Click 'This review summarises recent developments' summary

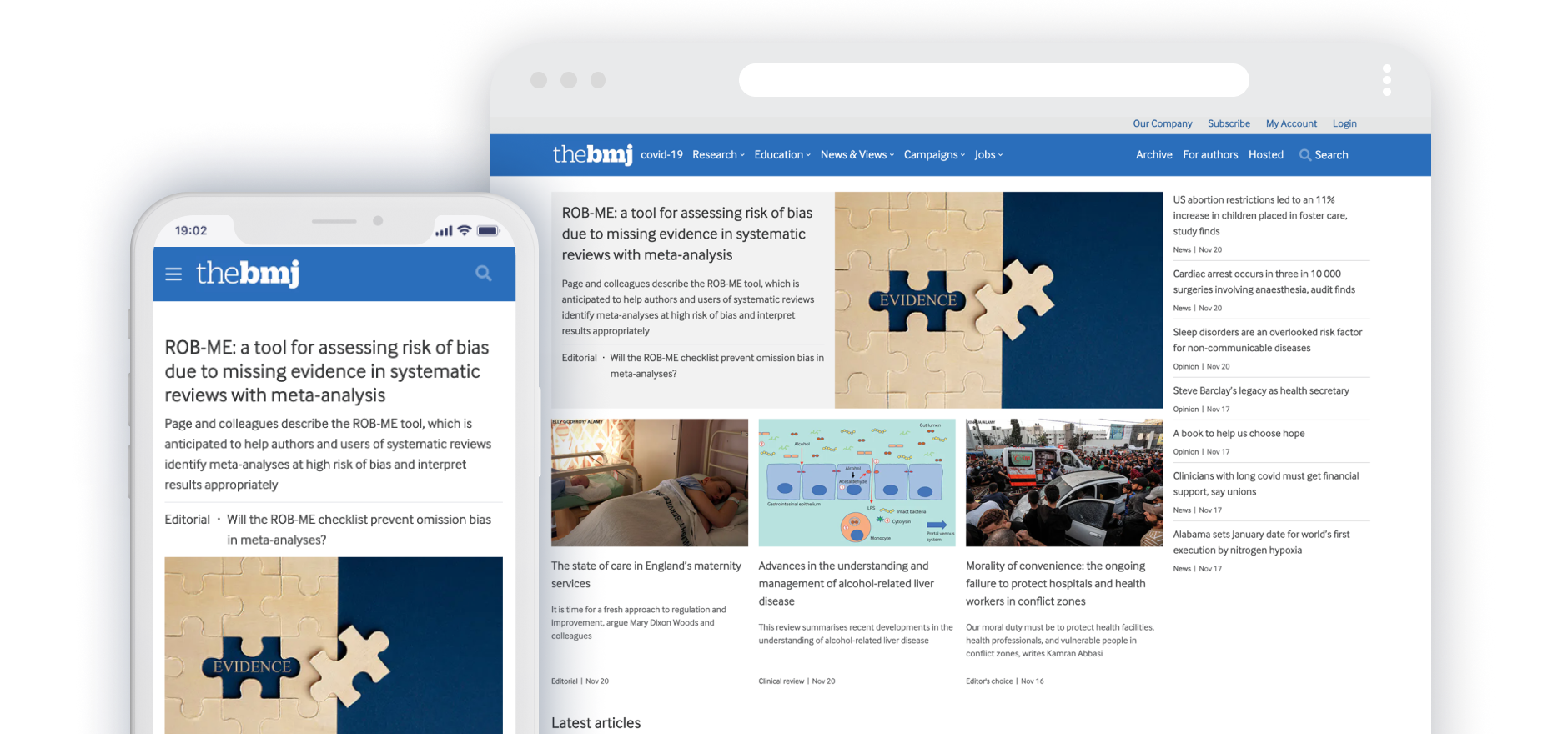pyautogui.click(x=856, y=634)
